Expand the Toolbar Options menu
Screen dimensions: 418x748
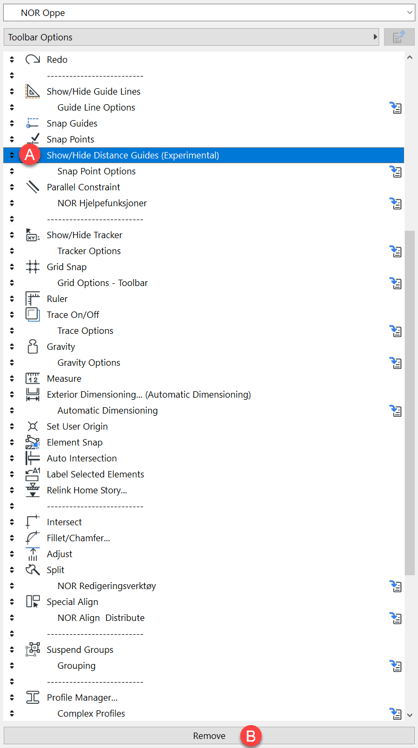(x=192, y=37)
